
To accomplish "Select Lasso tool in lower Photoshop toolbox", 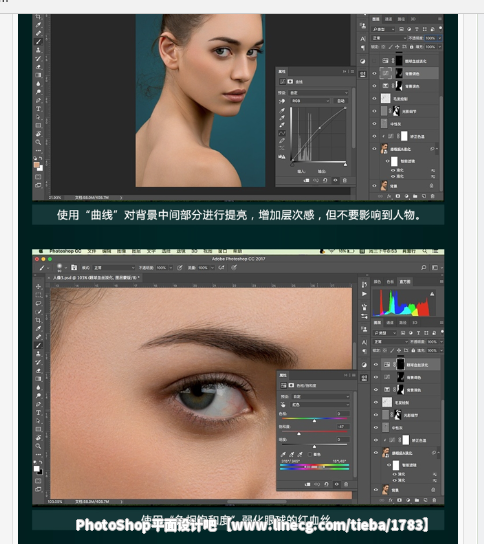I will pos(38,303).
